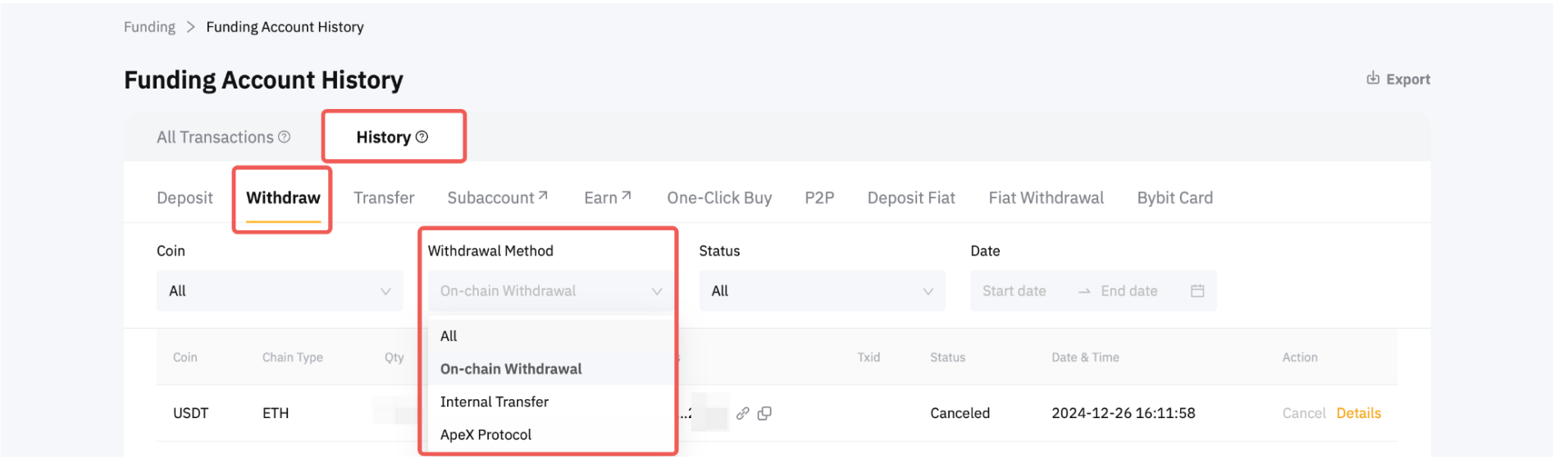Select All in withdrawal method list
Screen dimensions: 1568x464
[x=449, y=336]
